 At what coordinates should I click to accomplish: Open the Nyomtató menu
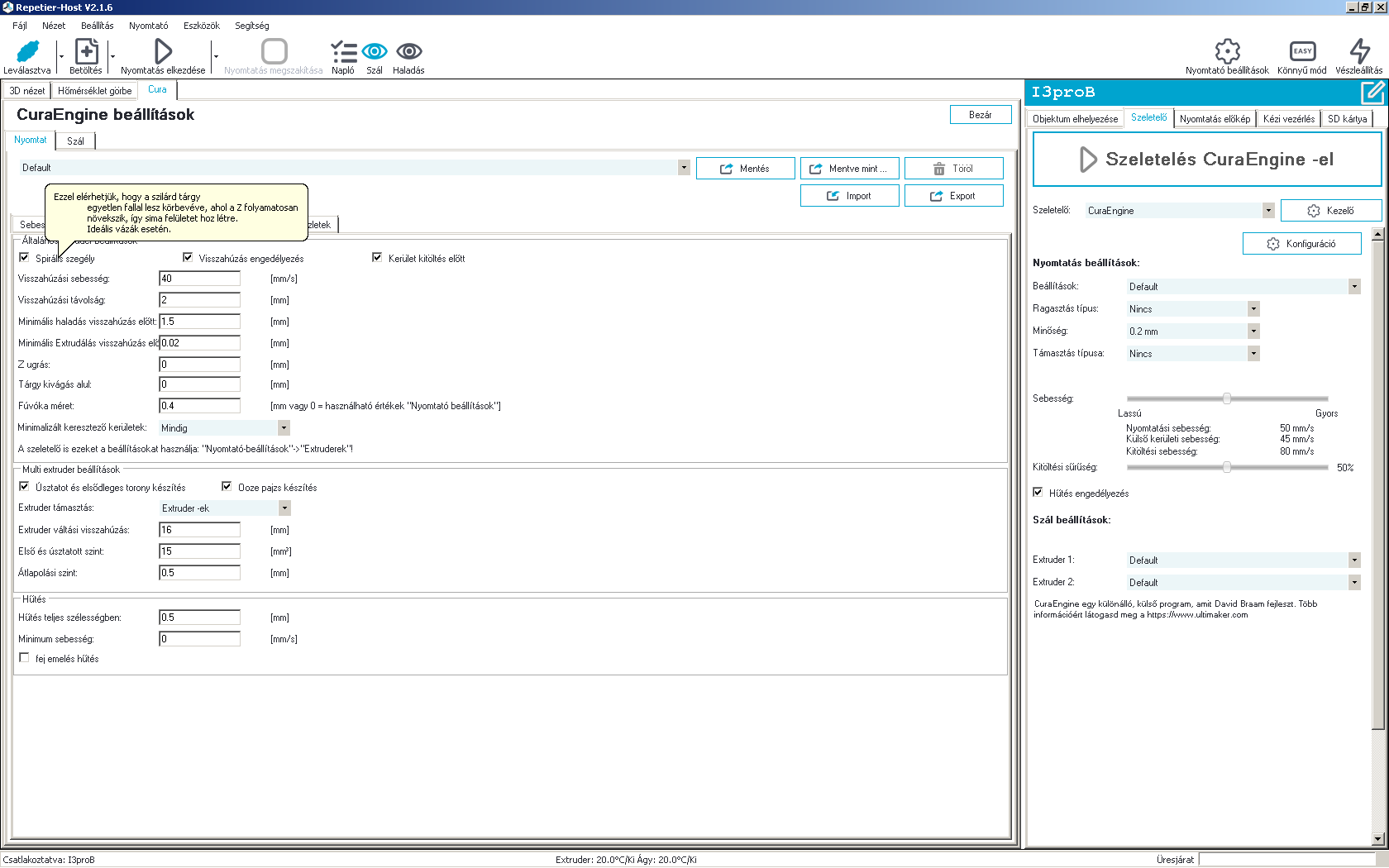click(149, 26)
